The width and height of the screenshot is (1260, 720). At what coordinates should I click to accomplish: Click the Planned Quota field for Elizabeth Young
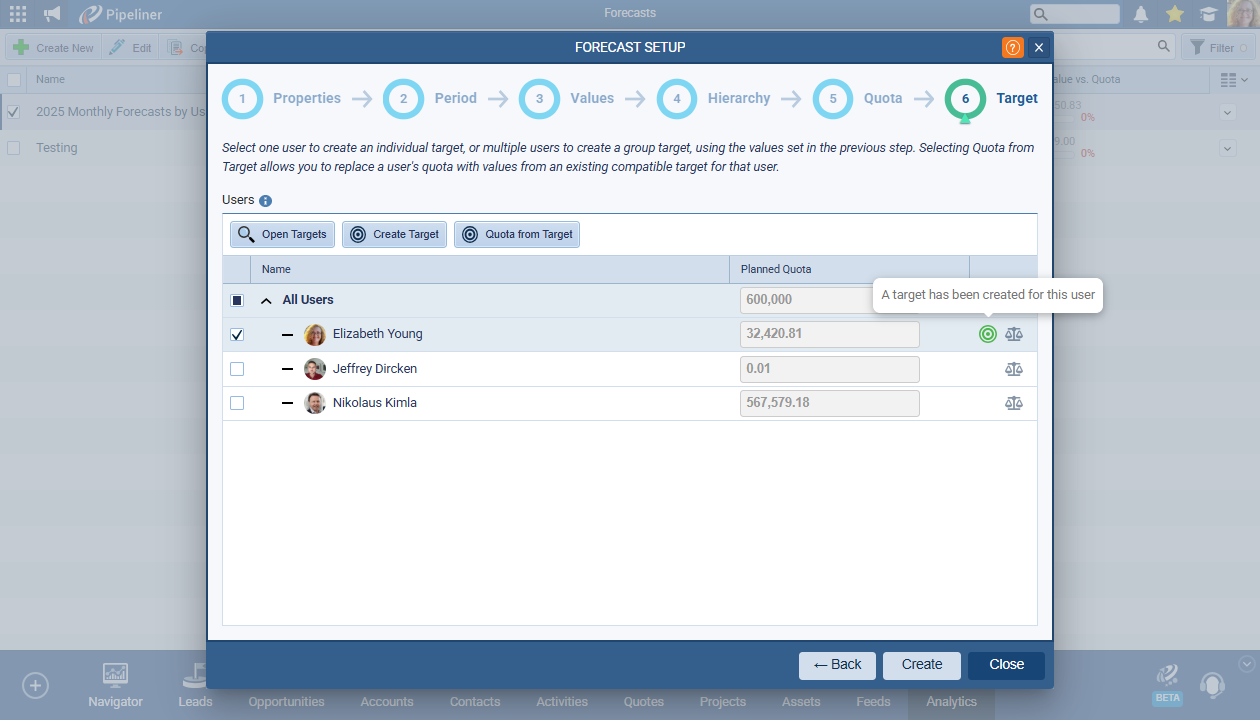pos(829,334)
